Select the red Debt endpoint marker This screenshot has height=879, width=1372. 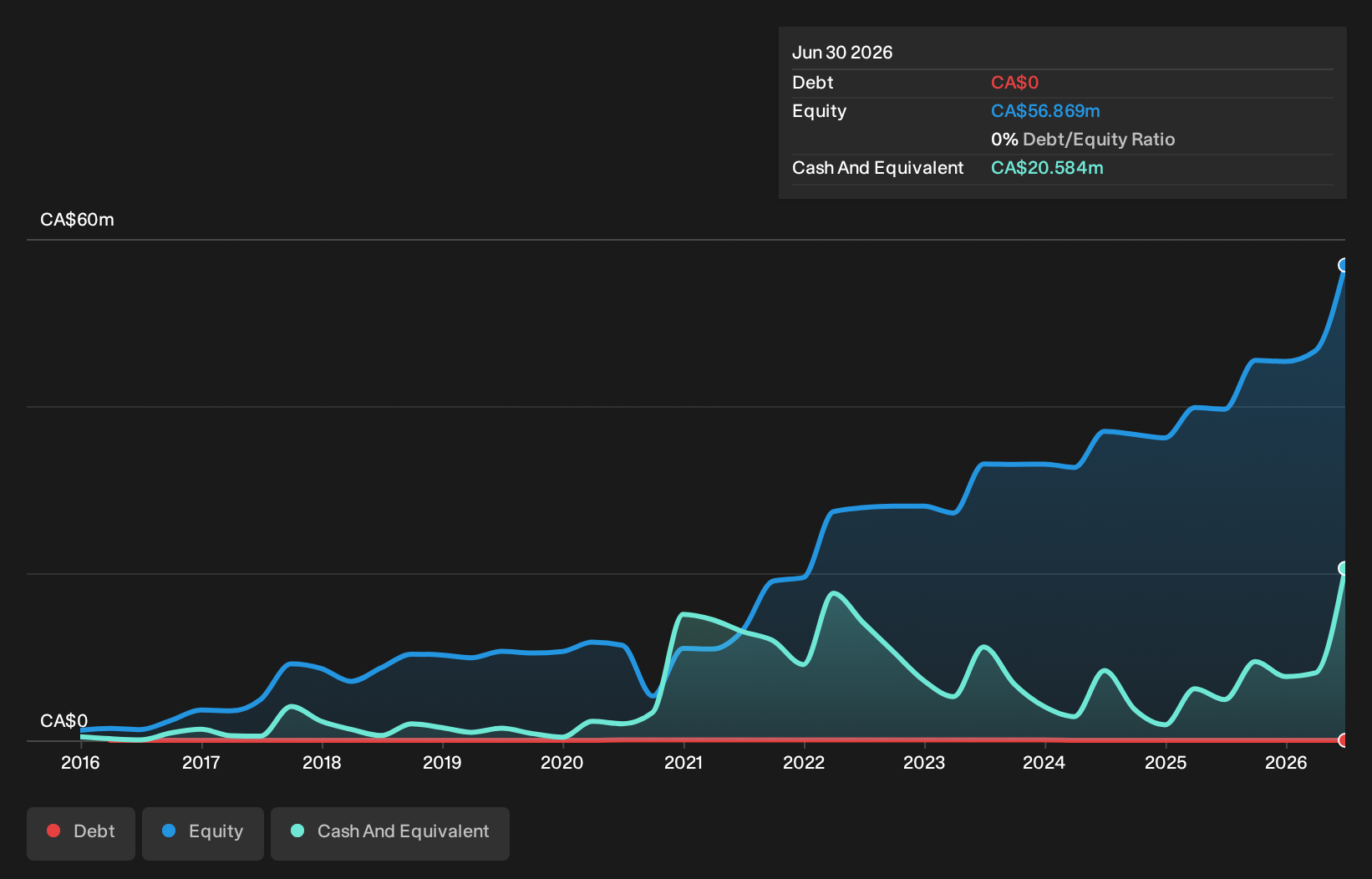point(1344,739)
